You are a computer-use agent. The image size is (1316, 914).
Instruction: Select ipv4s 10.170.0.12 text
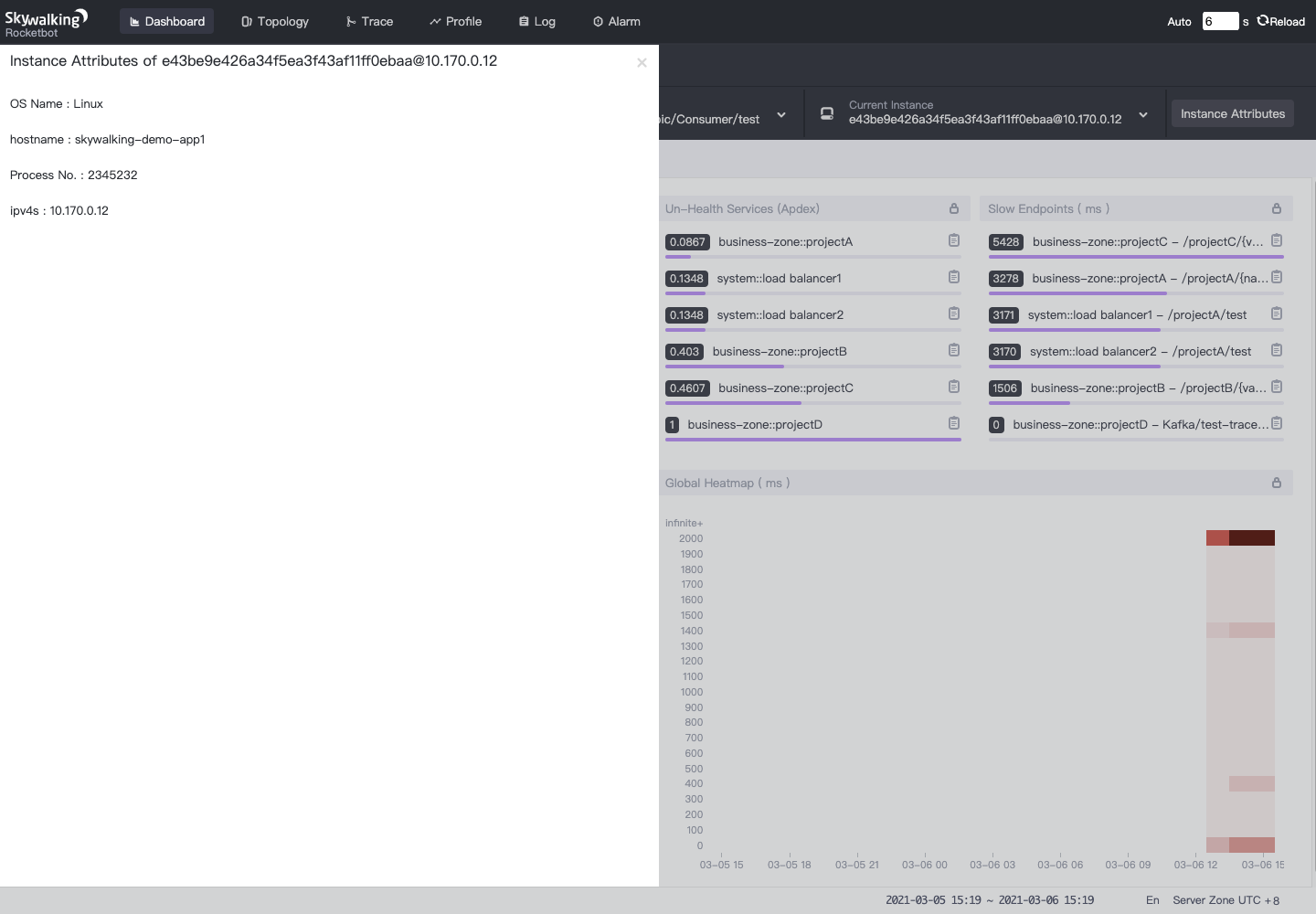tap(59, 210)
